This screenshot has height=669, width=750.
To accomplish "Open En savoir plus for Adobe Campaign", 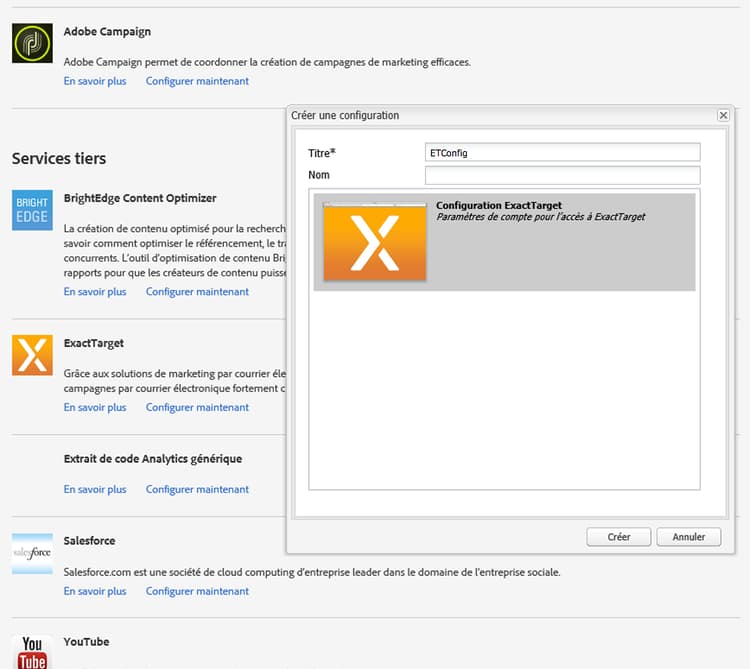I will pyautogui.click(x=95, y=81).
